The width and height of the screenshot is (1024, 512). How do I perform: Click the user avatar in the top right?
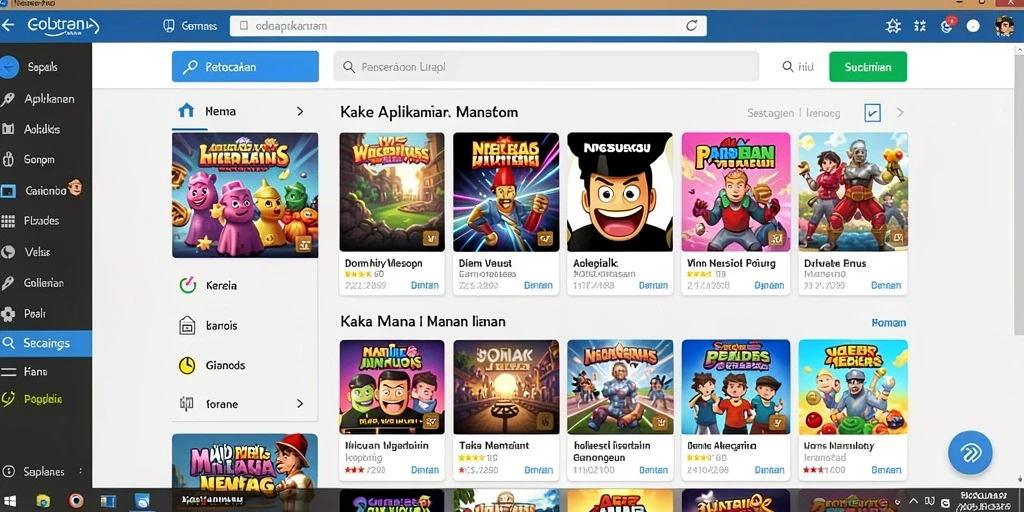click(1004, 26)
